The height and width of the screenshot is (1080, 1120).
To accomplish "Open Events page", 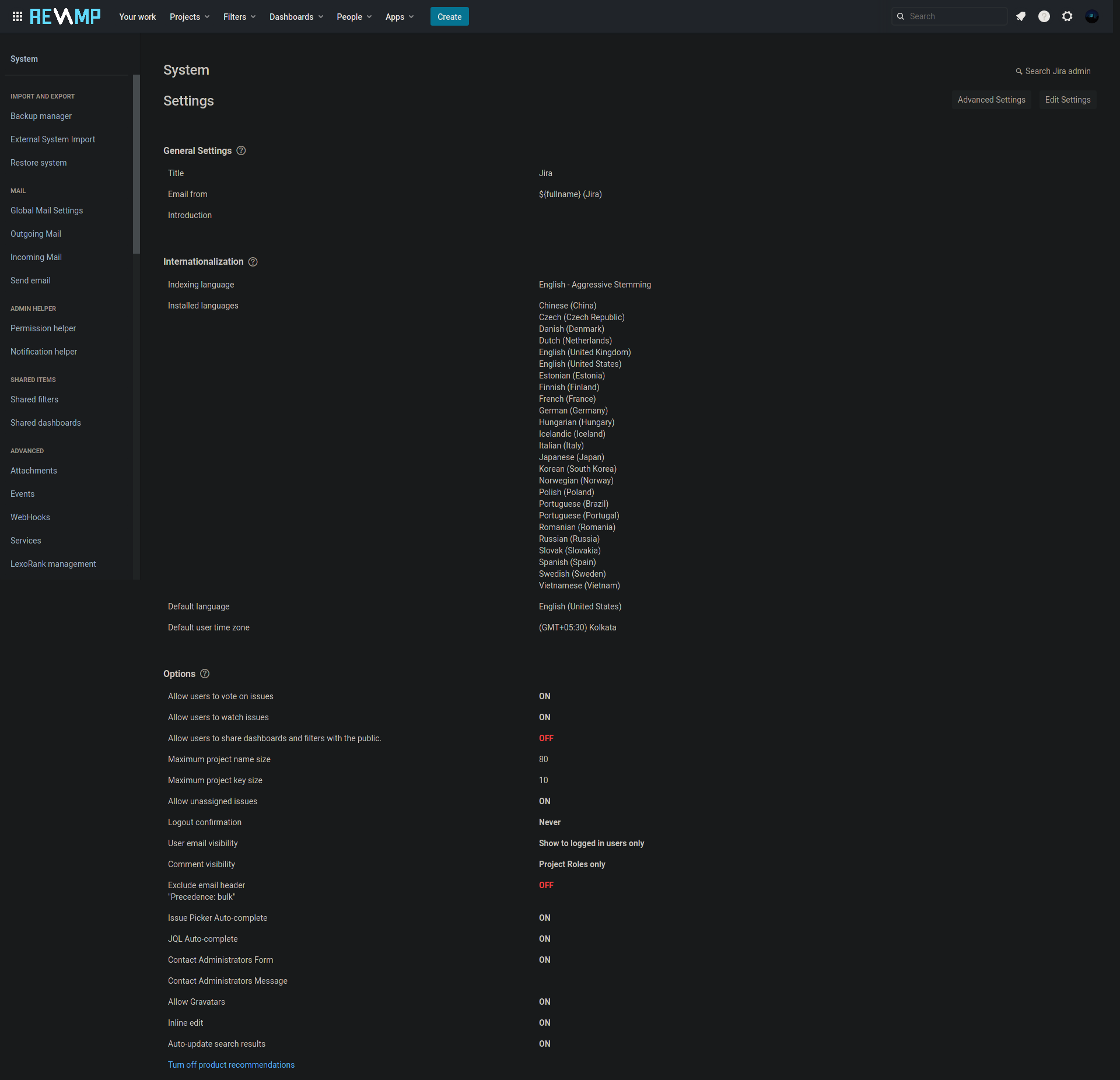I will tap(22, 494).
